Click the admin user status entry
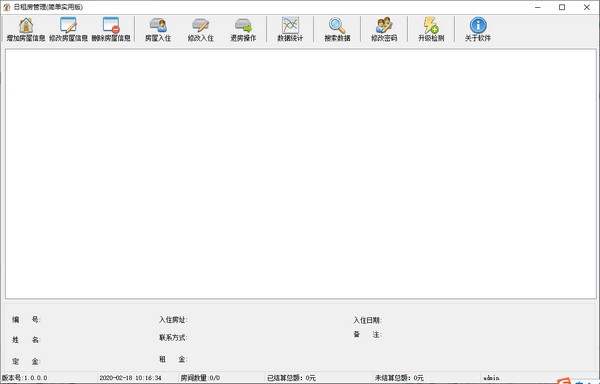600x384 pixels. pos(491,378)
